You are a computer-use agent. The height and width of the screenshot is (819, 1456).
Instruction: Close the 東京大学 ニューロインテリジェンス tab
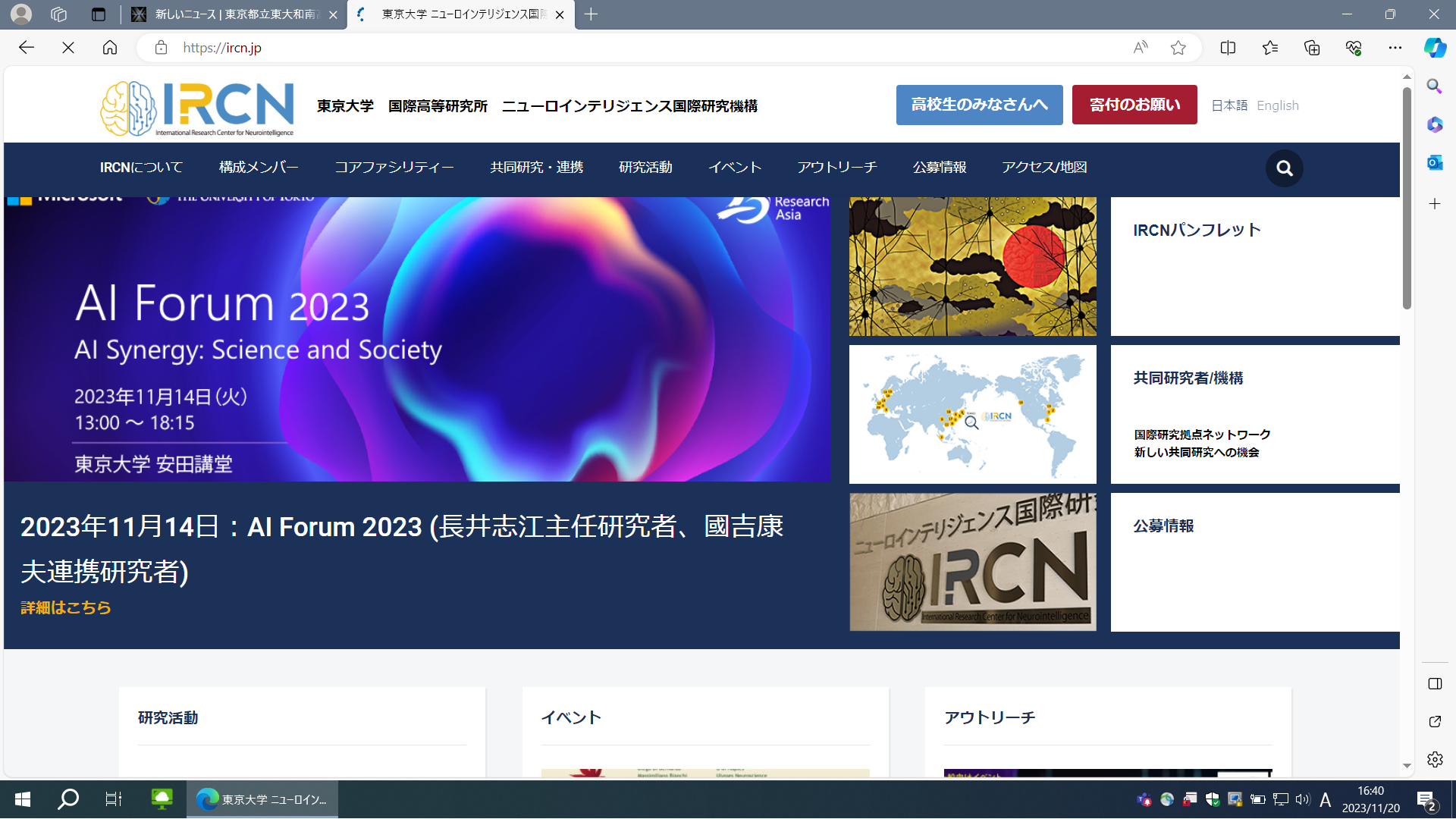(x=560, y=14)
